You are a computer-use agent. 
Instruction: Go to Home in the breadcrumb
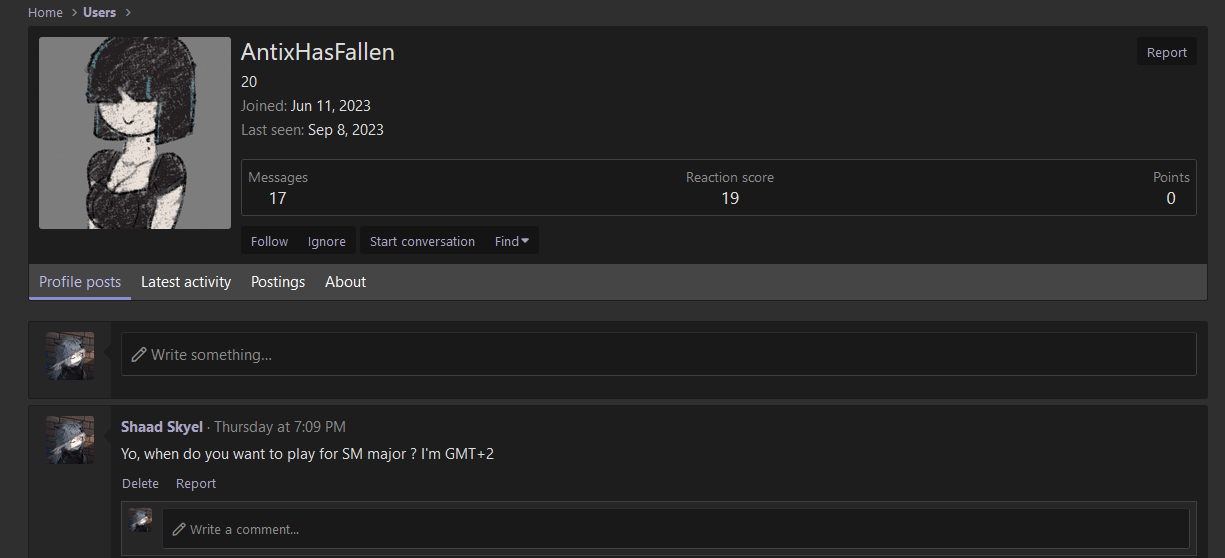(x=45, y=13)
